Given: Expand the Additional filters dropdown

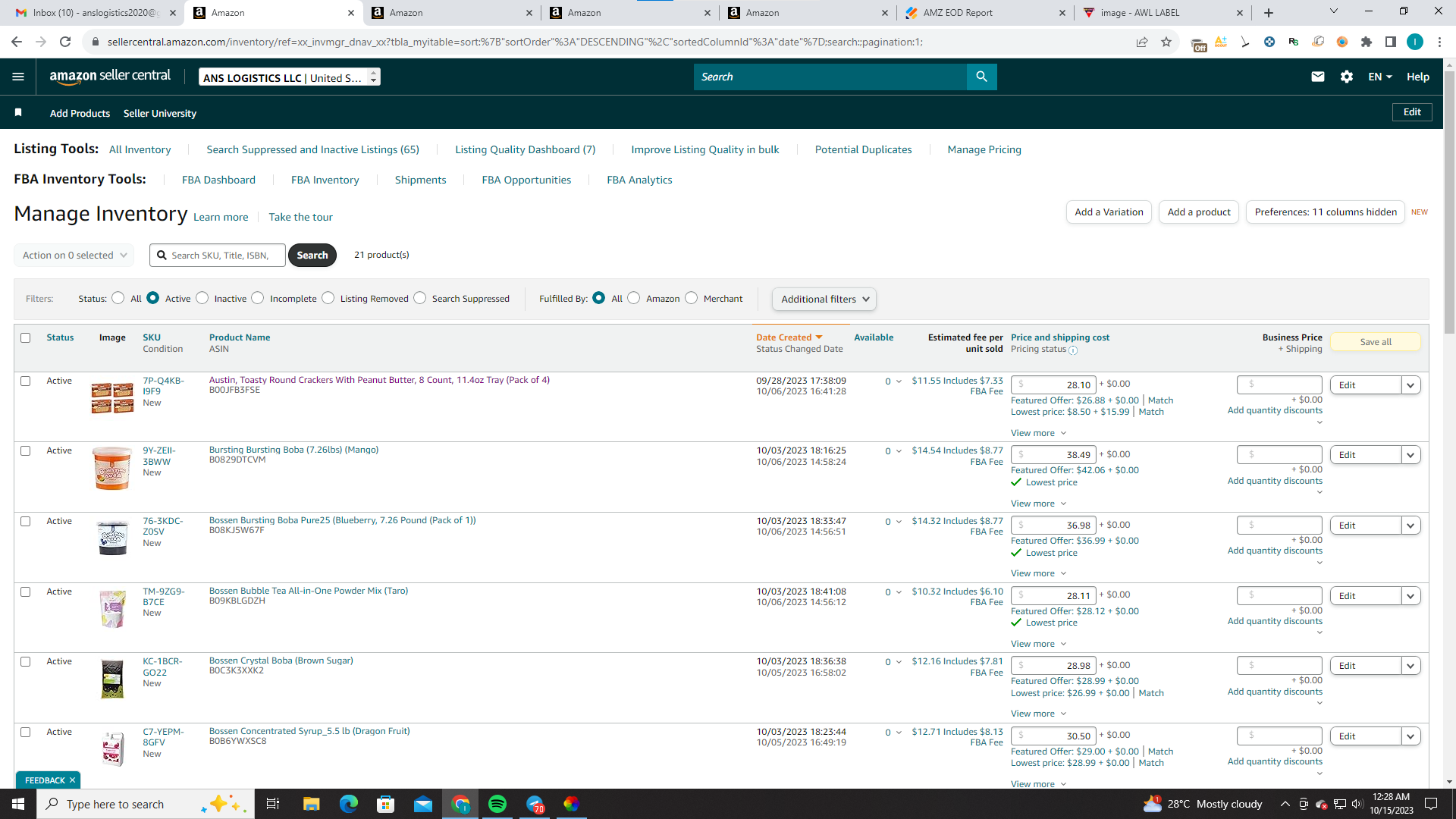Looking at the screenshot, I should pos(824,300).
